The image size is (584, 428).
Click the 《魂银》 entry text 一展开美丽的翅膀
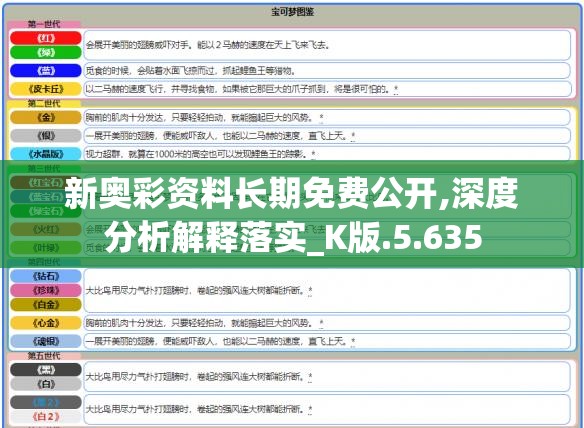pyautogui.click(x=217, y=341)
